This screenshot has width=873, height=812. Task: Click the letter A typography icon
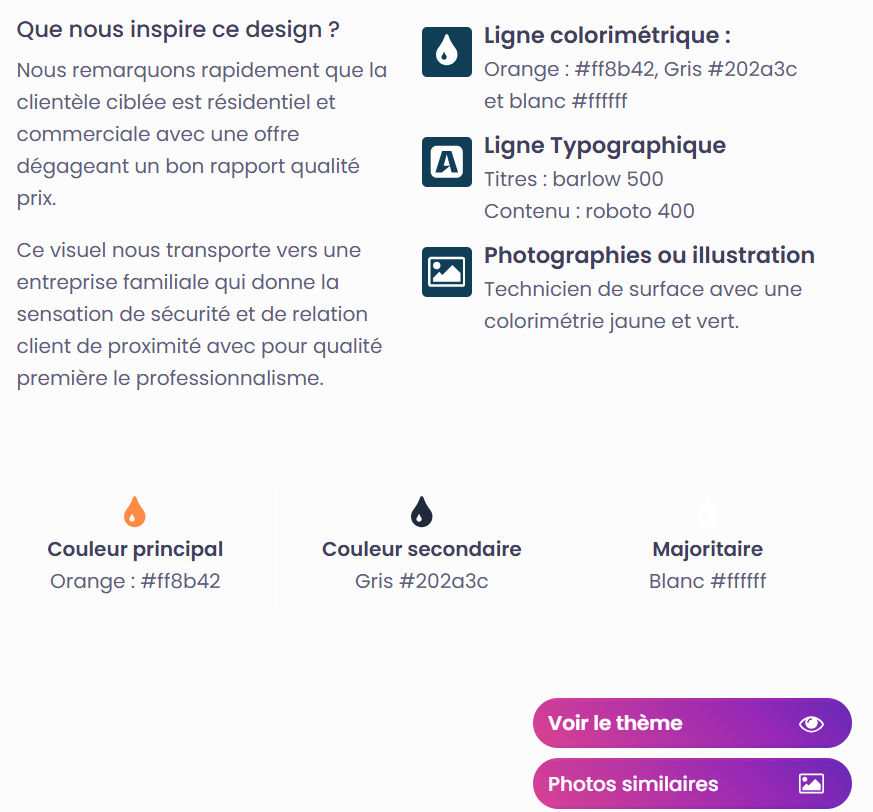click(x=447, y=162)
